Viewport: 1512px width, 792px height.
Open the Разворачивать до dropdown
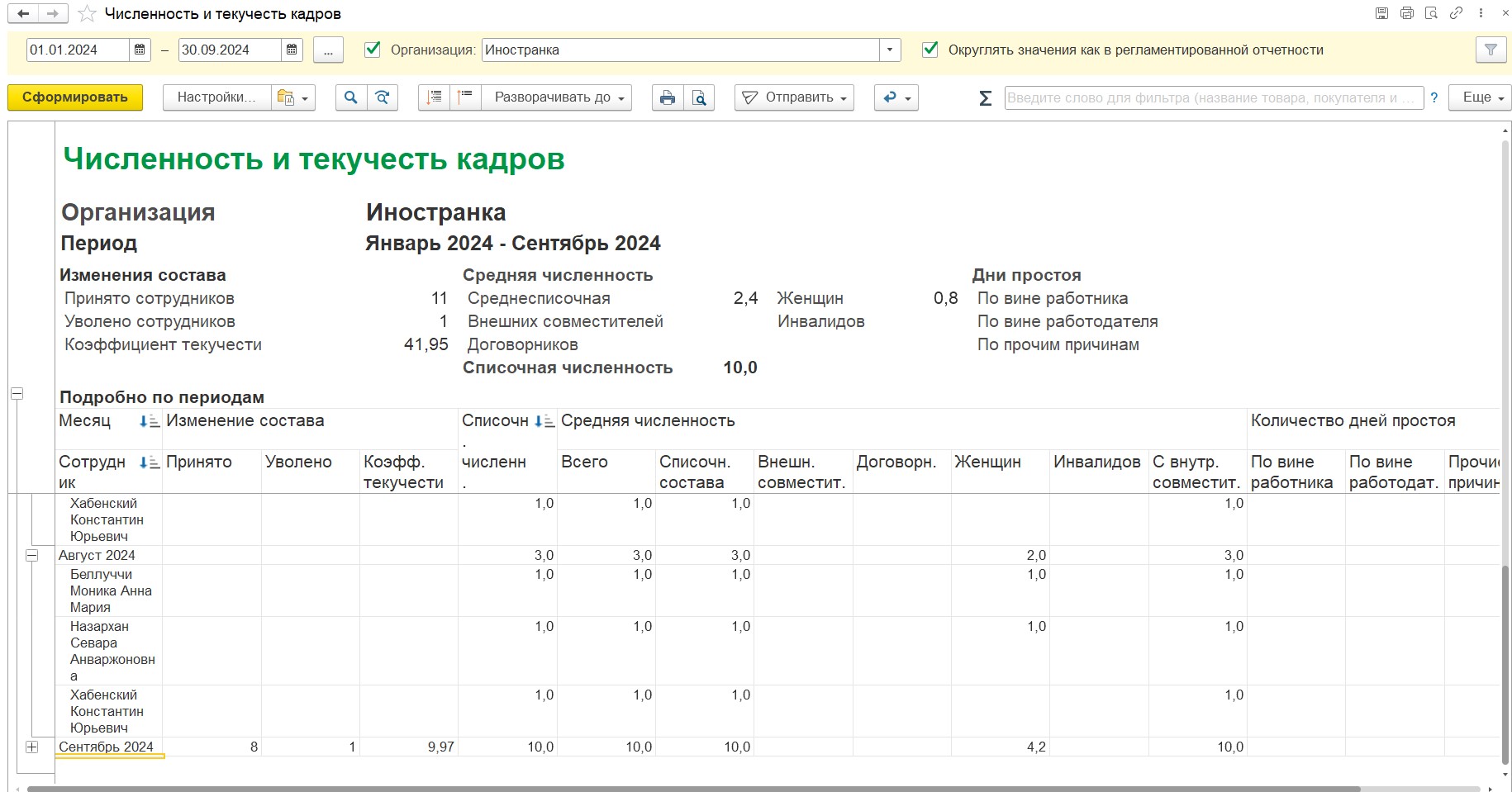click(x=558, y=97)
